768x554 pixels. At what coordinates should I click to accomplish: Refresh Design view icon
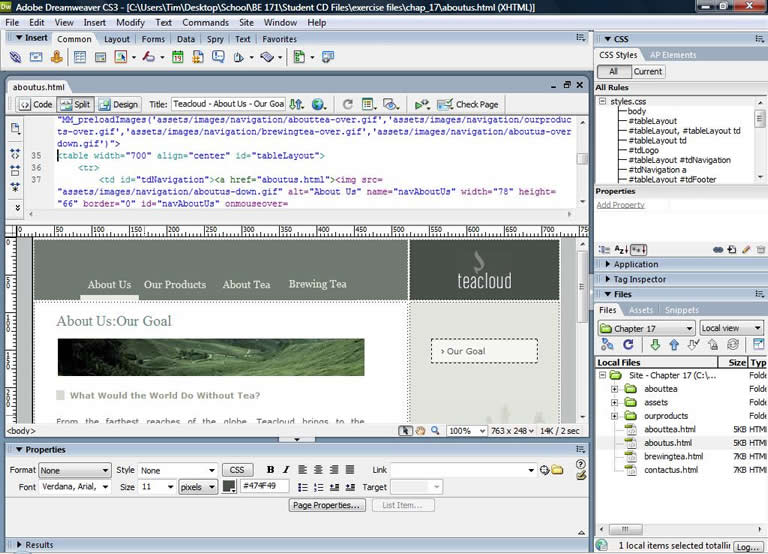[x=348, y=104]
